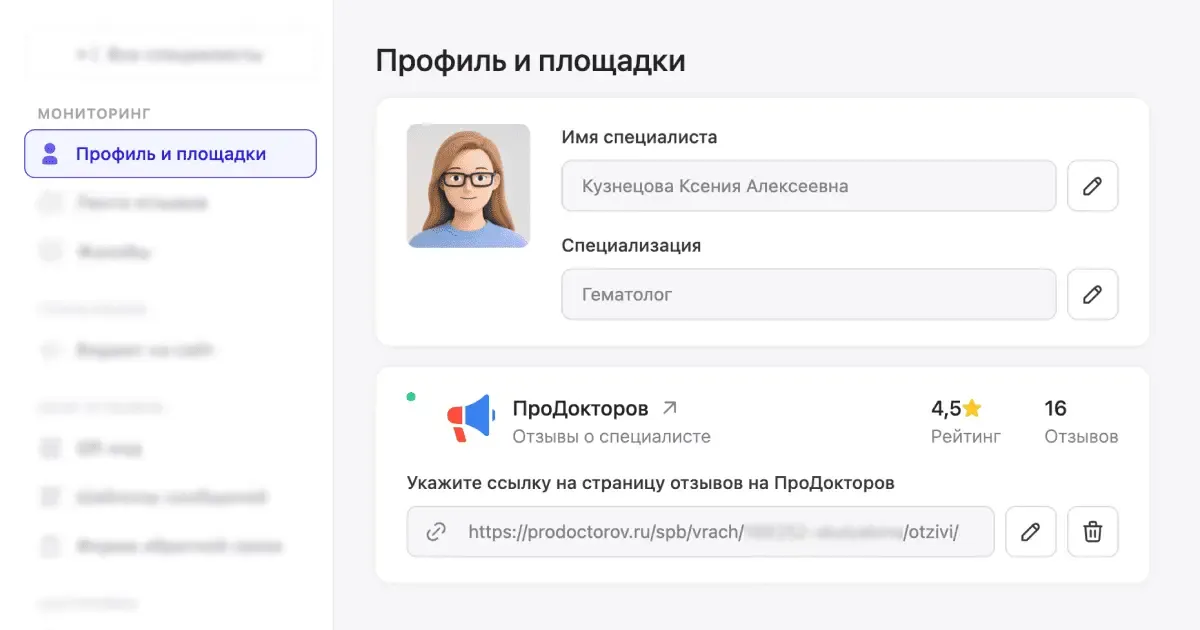Viewport: 1200px width, 630px height.
Task: Click the 4,5 rating value
Action: (946, 408)
